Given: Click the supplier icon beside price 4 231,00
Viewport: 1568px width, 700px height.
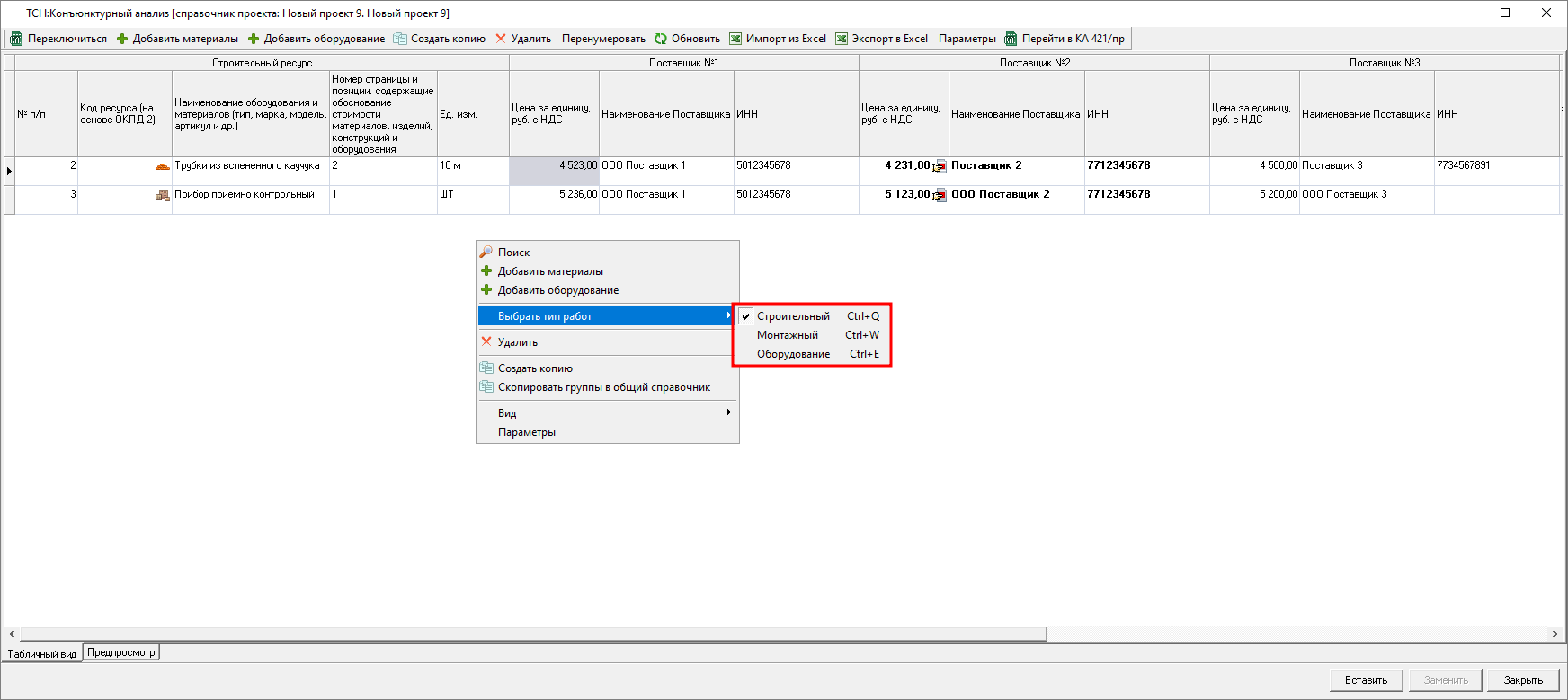Looking at the screenshot, I should pyautogui.click(x=940, y=167).
